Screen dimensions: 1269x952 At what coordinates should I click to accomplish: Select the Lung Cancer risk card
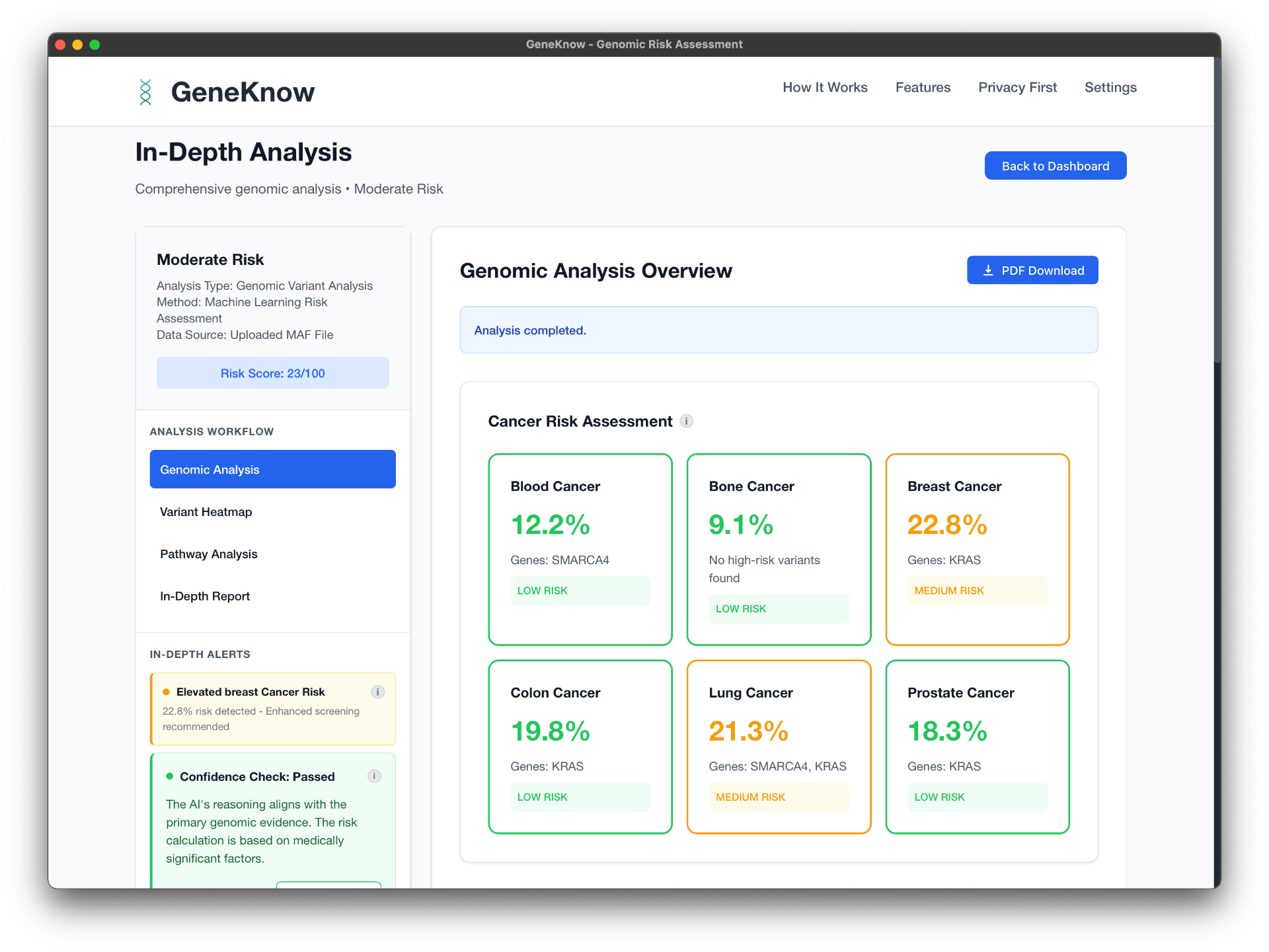(779, 747)
